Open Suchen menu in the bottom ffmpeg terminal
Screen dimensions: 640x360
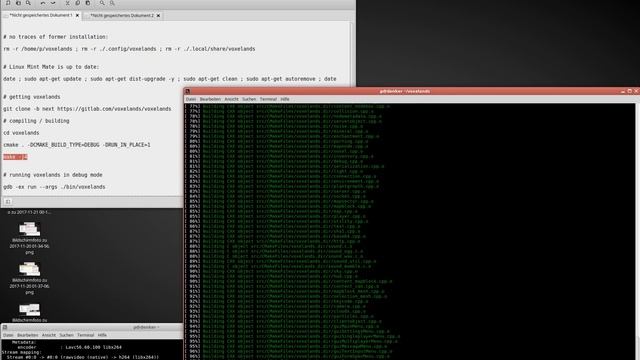[x=67, y=335]
